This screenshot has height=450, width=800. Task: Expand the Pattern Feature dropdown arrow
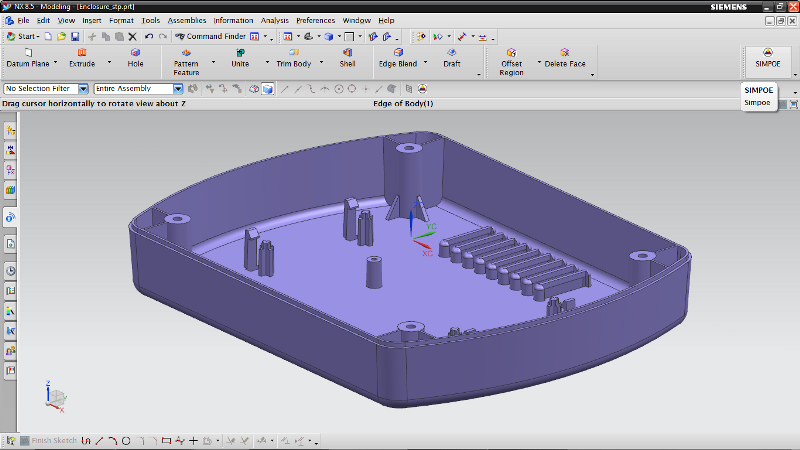213,62
